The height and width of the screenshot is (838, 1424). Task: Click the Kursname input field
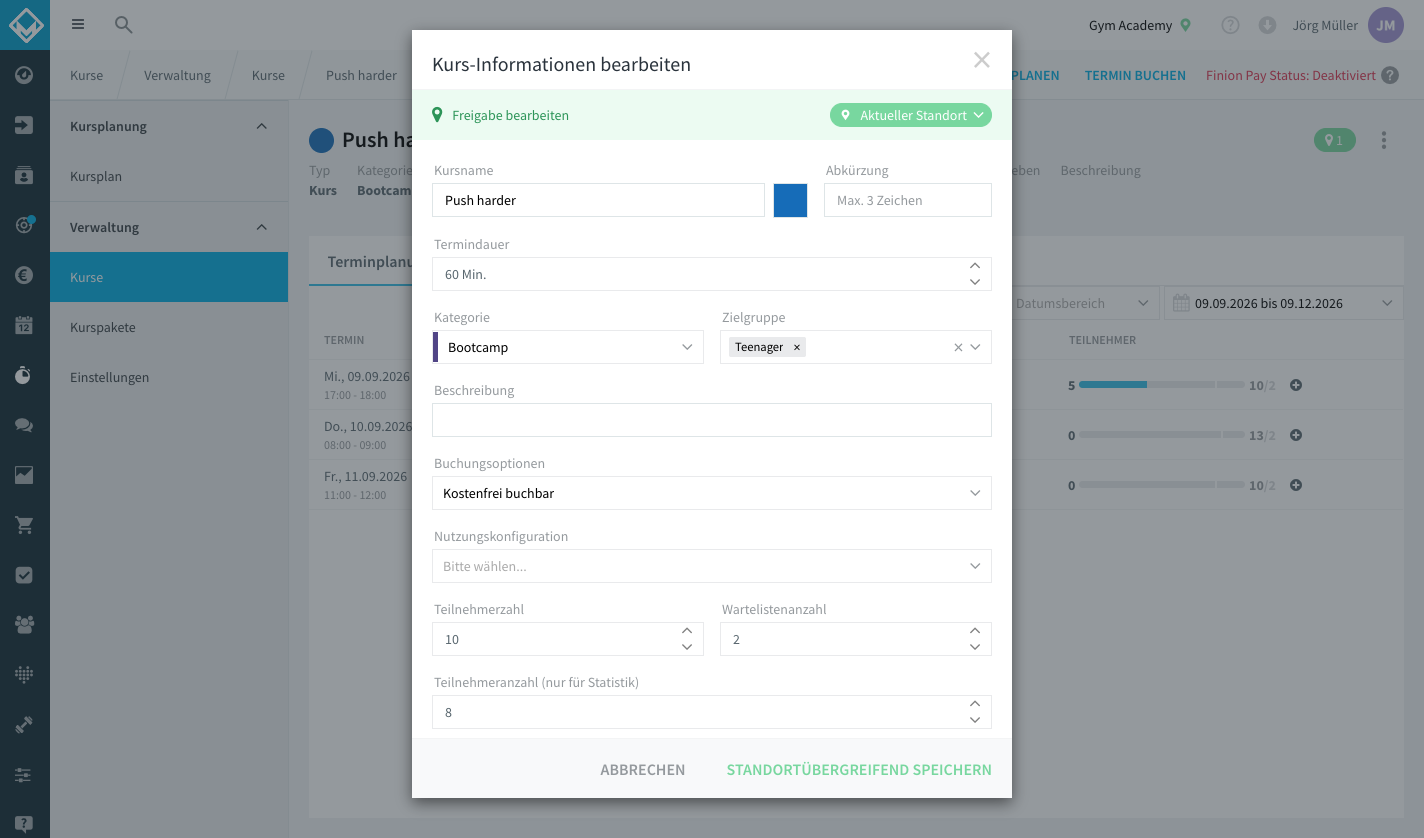point(598,200)
